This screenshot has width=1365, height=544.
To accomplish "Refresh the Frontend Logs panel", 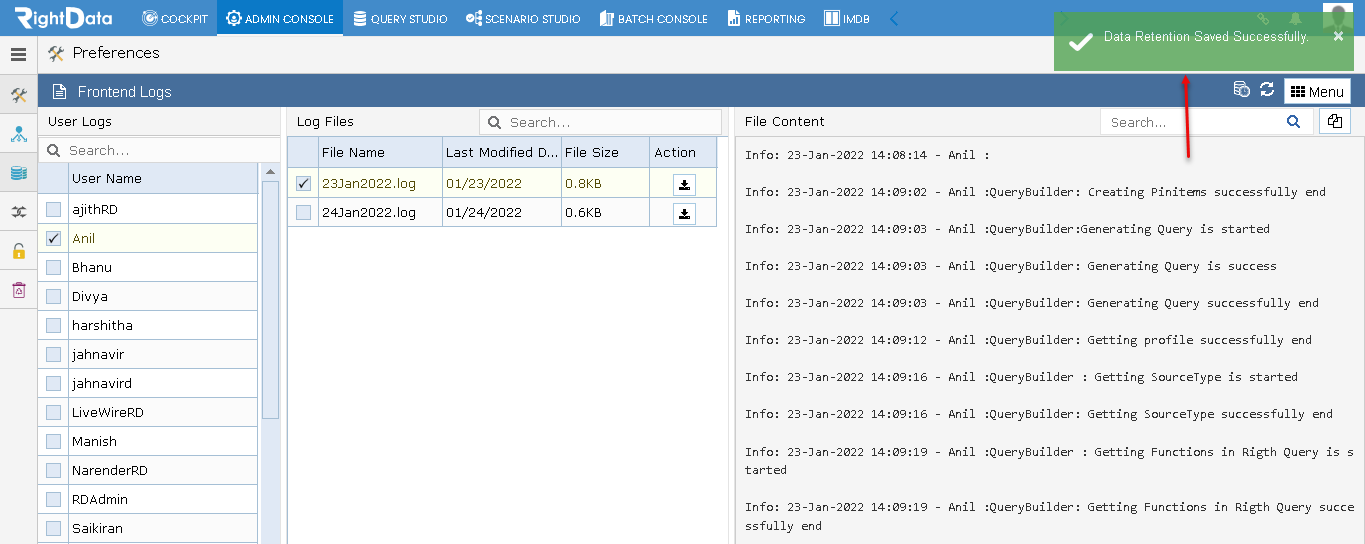I will [x=1267, y=90].
